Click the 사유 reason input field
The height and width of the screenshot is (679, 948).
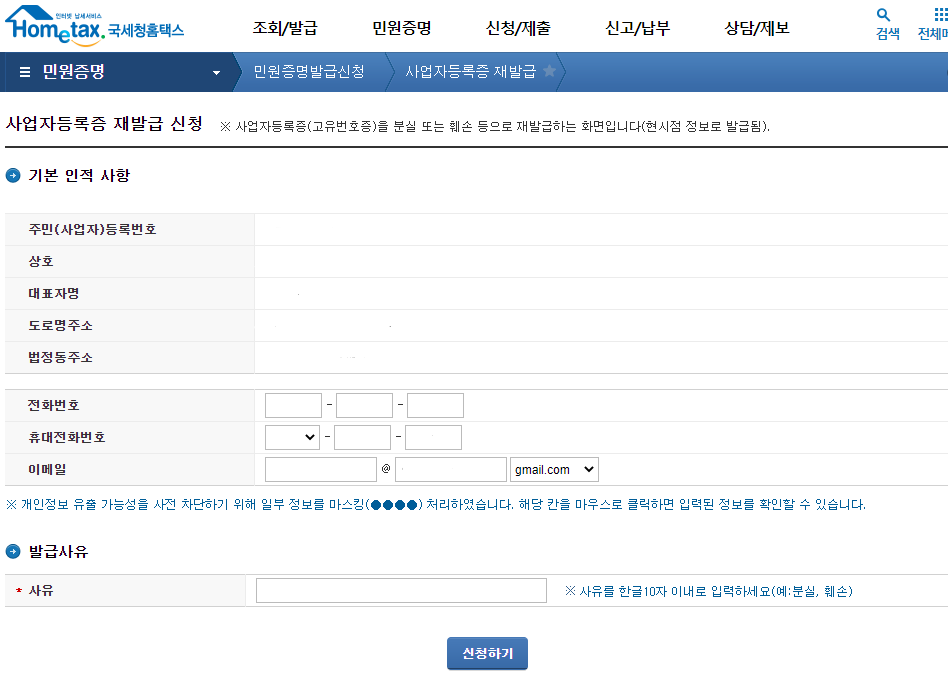(400, 589)
